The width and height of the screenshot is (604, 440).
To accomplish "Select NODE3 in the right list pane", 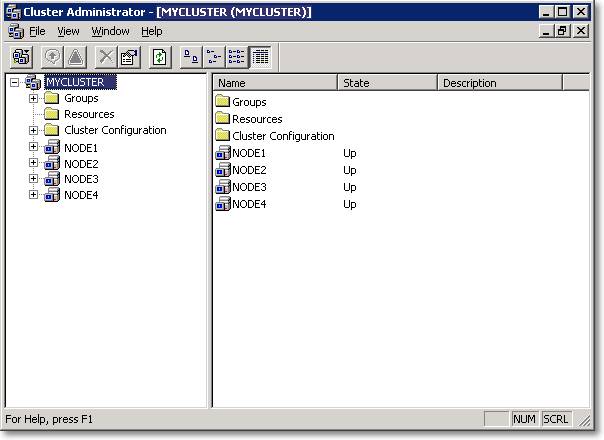I will [x=249, y=187].
